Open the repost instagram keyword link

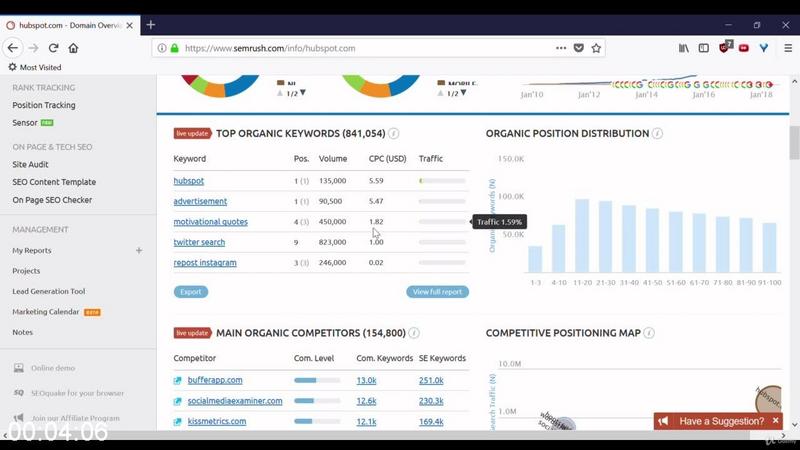(205, 263)
